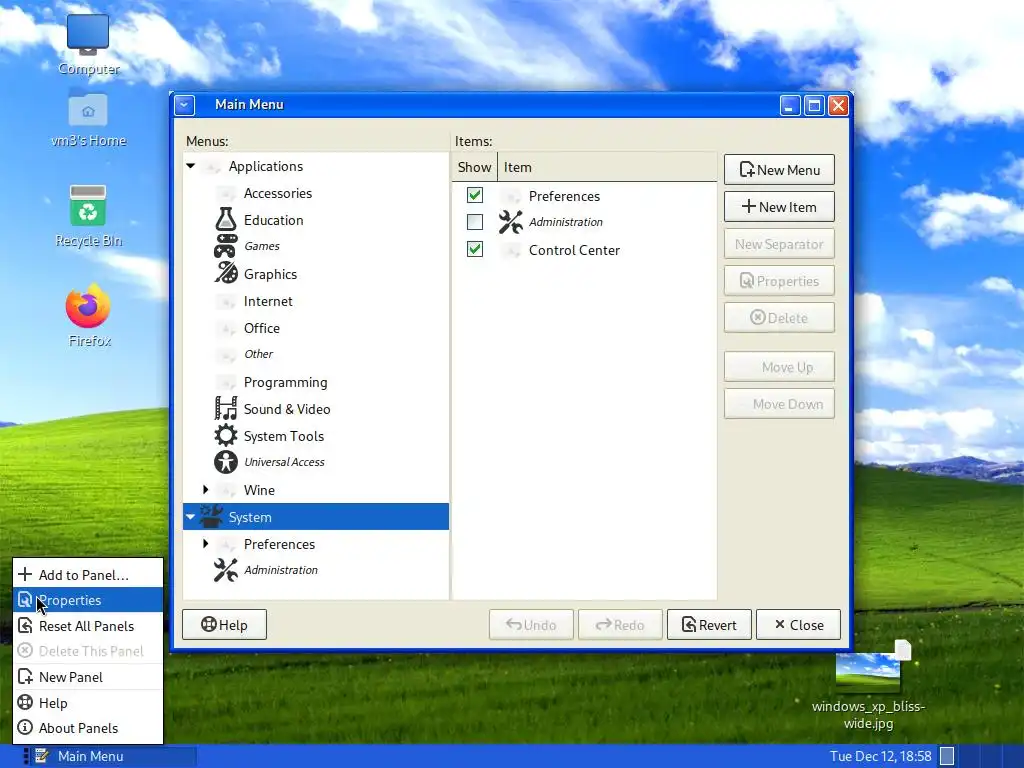Select New Panel menu entry
The width and height of the screenshot is (1024, 768).
pyautogui.click(x=88, y=677)
